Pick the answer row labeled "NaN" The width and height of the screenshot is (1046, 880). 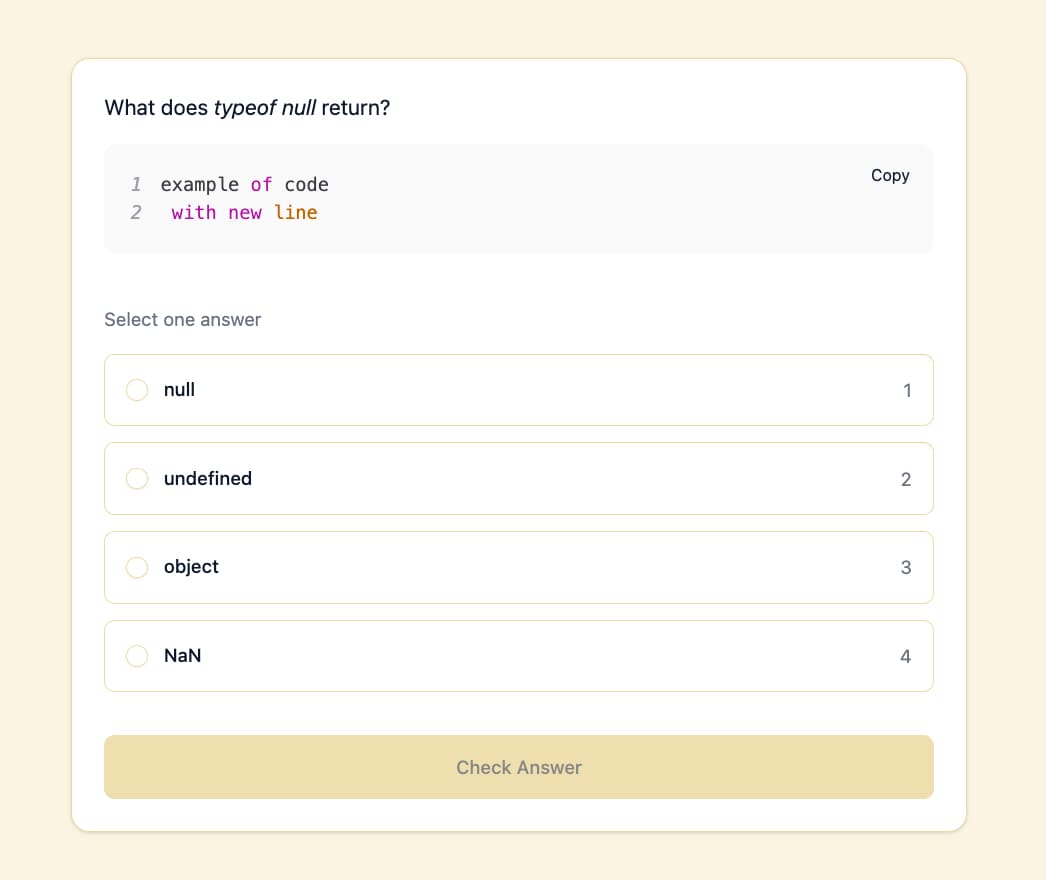[519, 656]
